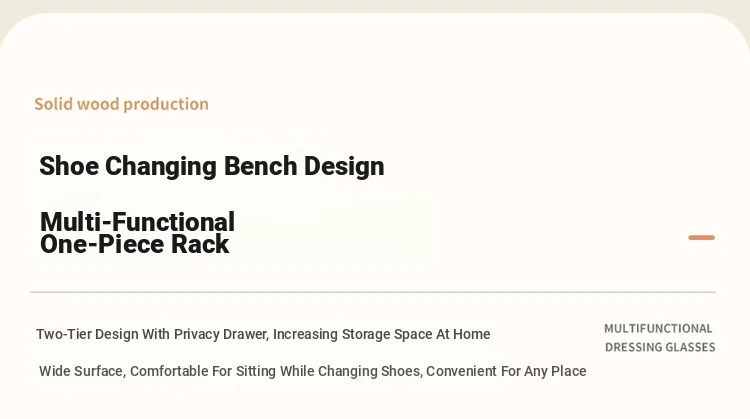The width and height of the screenshot is (750, 419).
Task: Click the 'Multi-Functional' bold heading line
Action: click(x=137, y=222)
